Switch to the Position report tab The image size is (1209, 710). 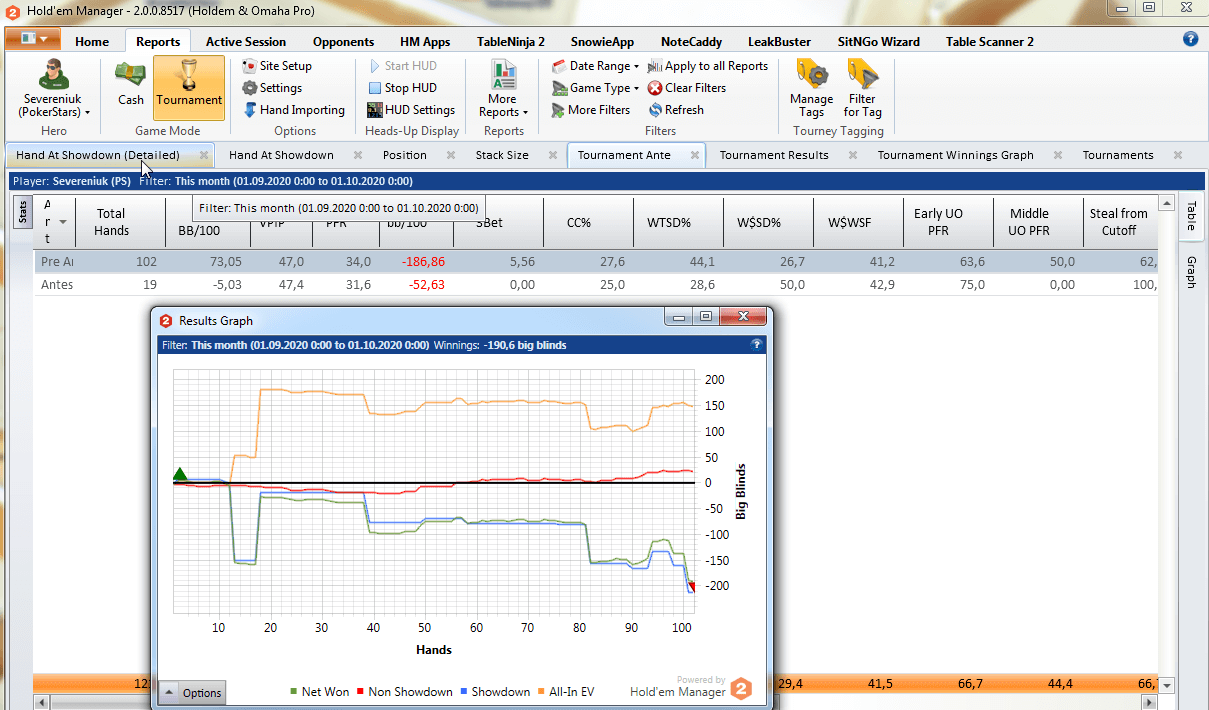[405, 155]
